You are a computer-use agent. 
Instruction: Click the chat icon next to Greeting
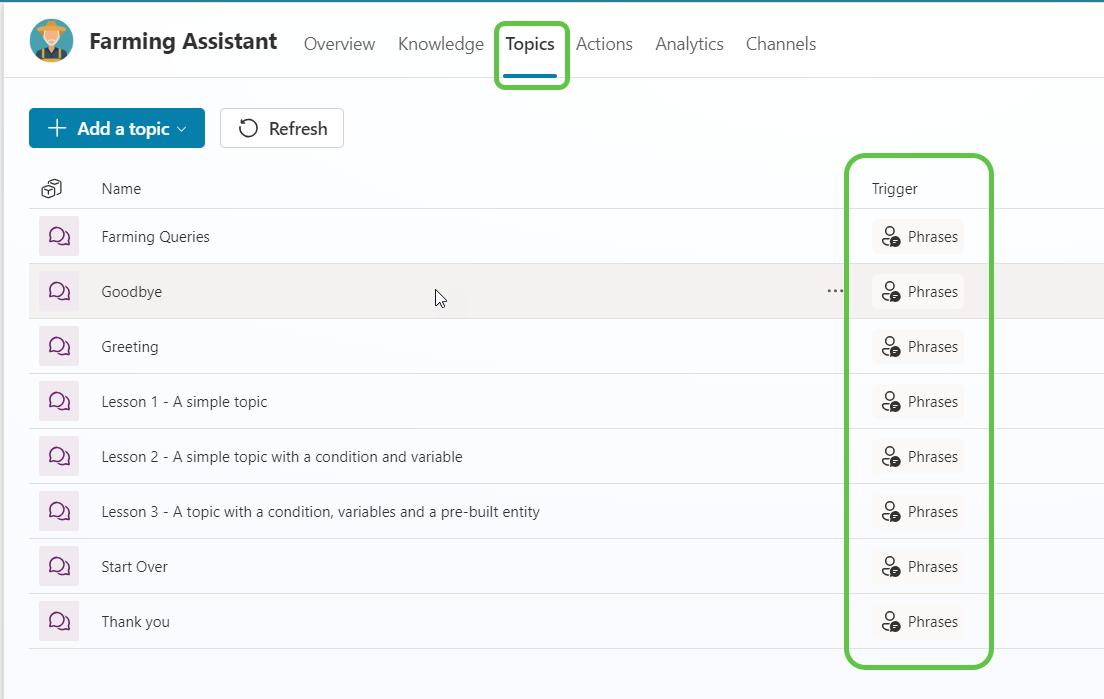(59, 347)
